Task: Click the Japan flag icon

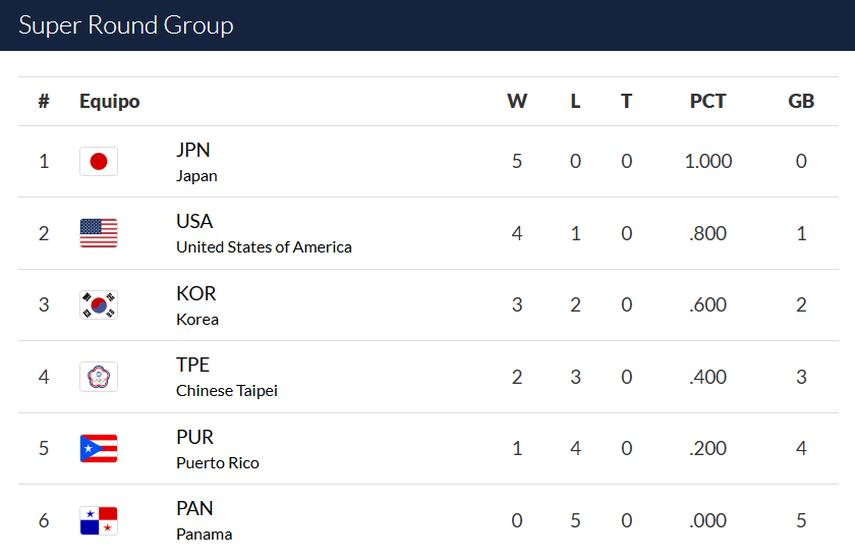Action: click(98, 162)
